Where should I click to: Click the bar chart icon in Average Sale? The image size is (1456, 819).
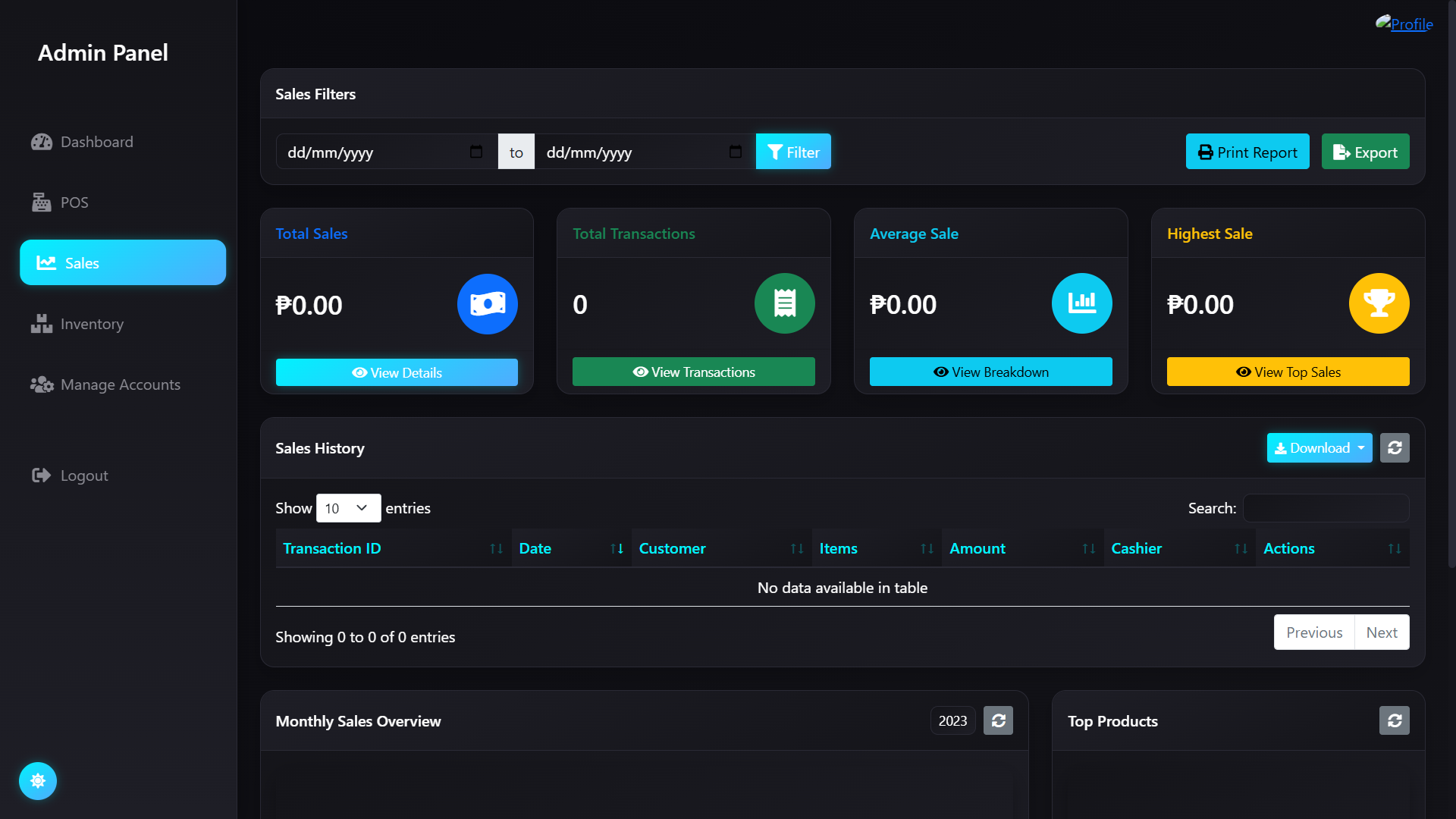click(x=1081, y=303)
